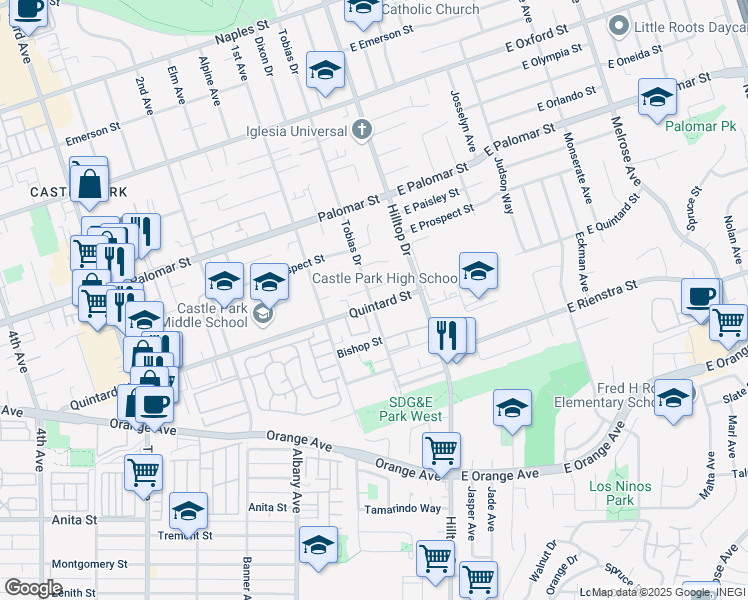
Task: Open the Iglesia Universal church pin
Action: pos(362,130)
